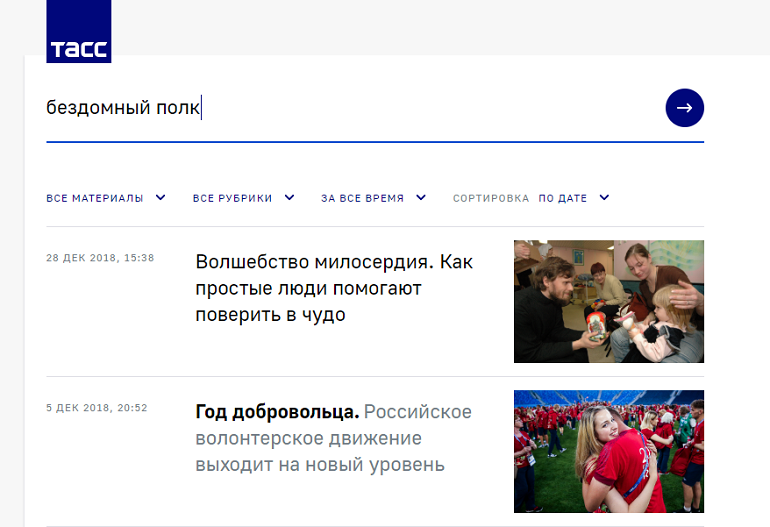This screenshot has height=527, width=770.
Task: Click the blue underline beneath search field
Action: click(374, 142)
